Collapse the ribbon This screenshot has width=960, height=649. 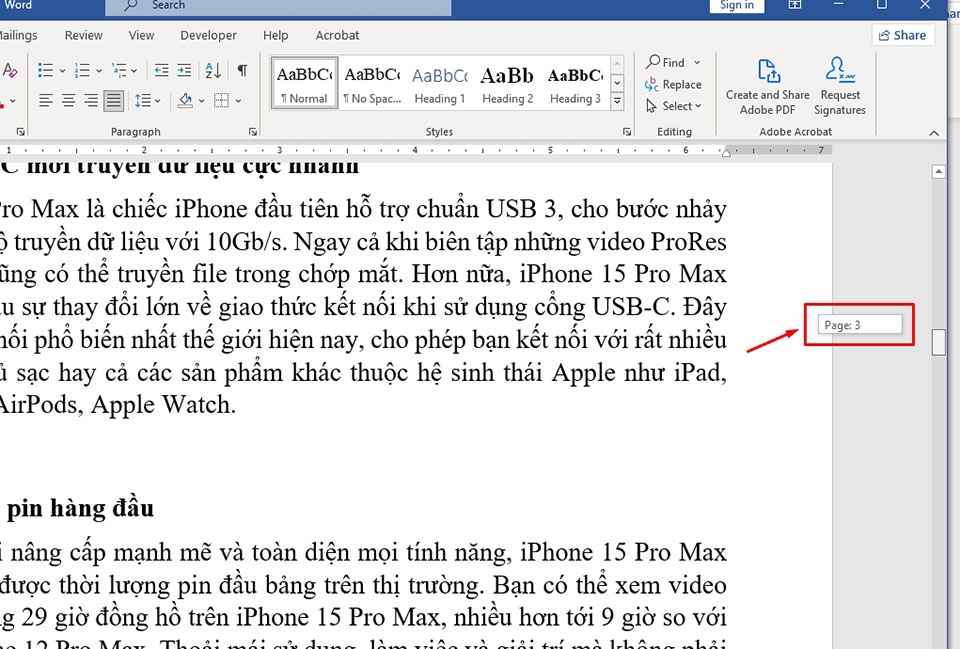(x=934, y=132)
